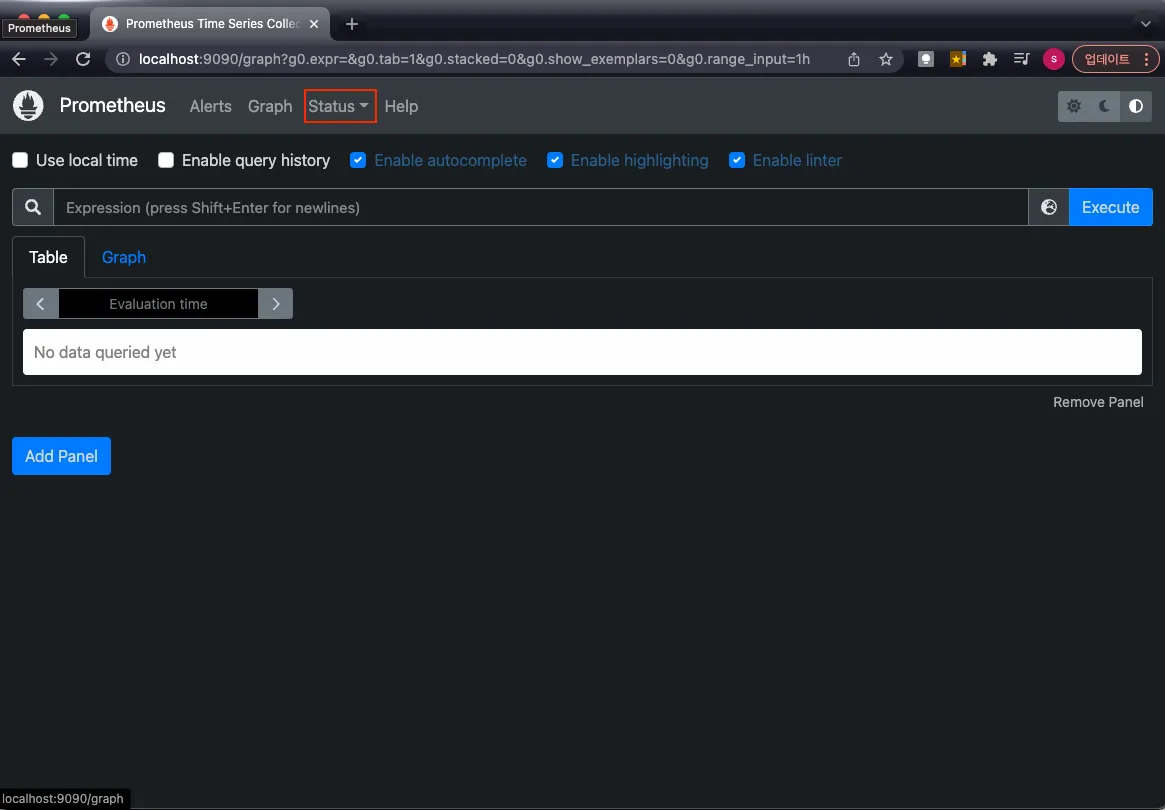
Task: Focus the Expression input field
Action: coord(541,207)
